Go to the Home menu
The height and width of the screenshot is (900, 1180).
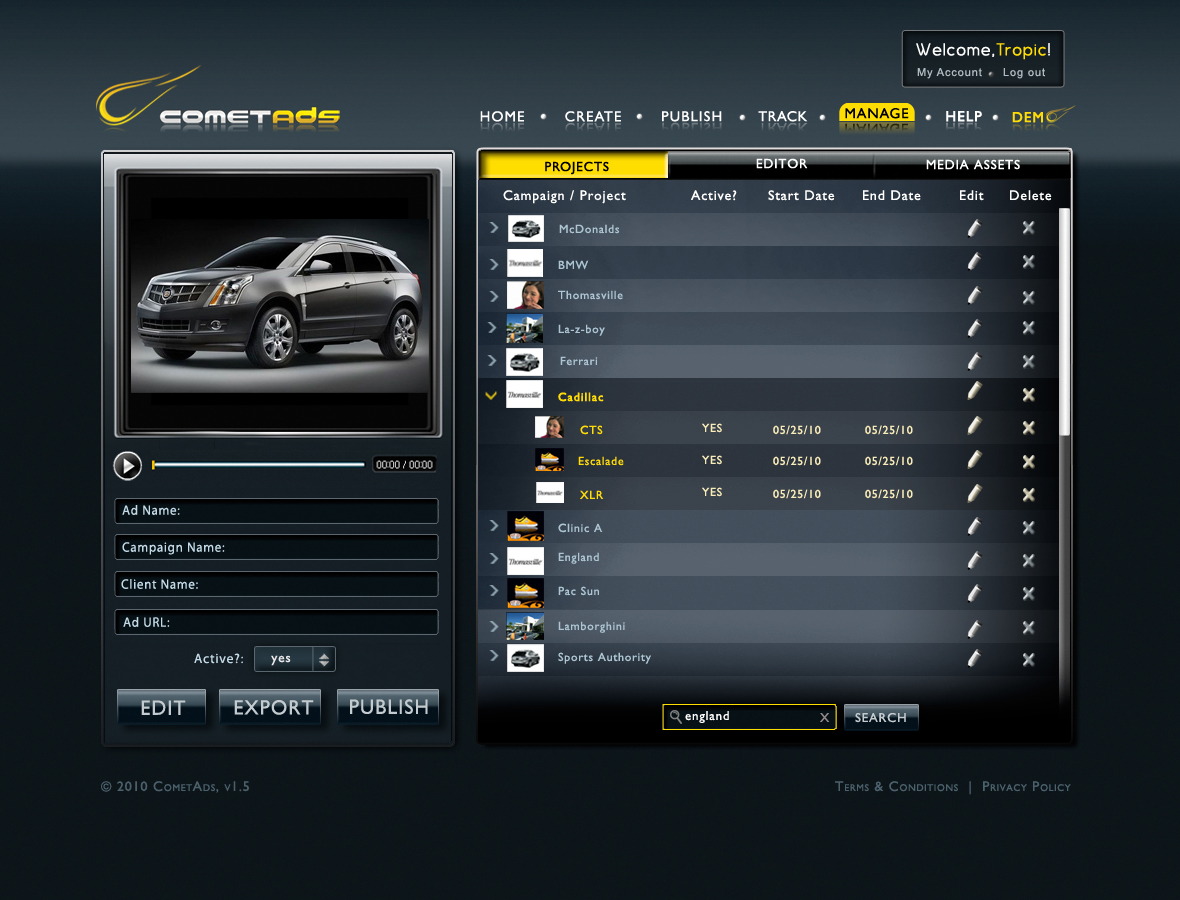pos(502,117)
